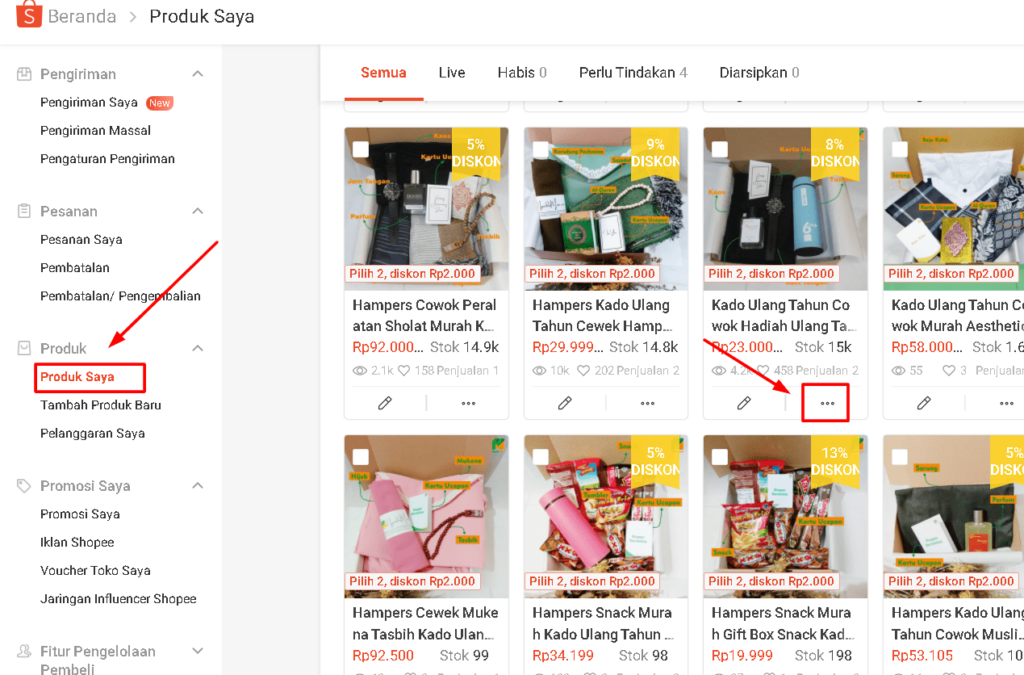Switch to the Perlu Tindakan tab
Image resolution: width=1024 pixels, height=675 pixels.
632,73
